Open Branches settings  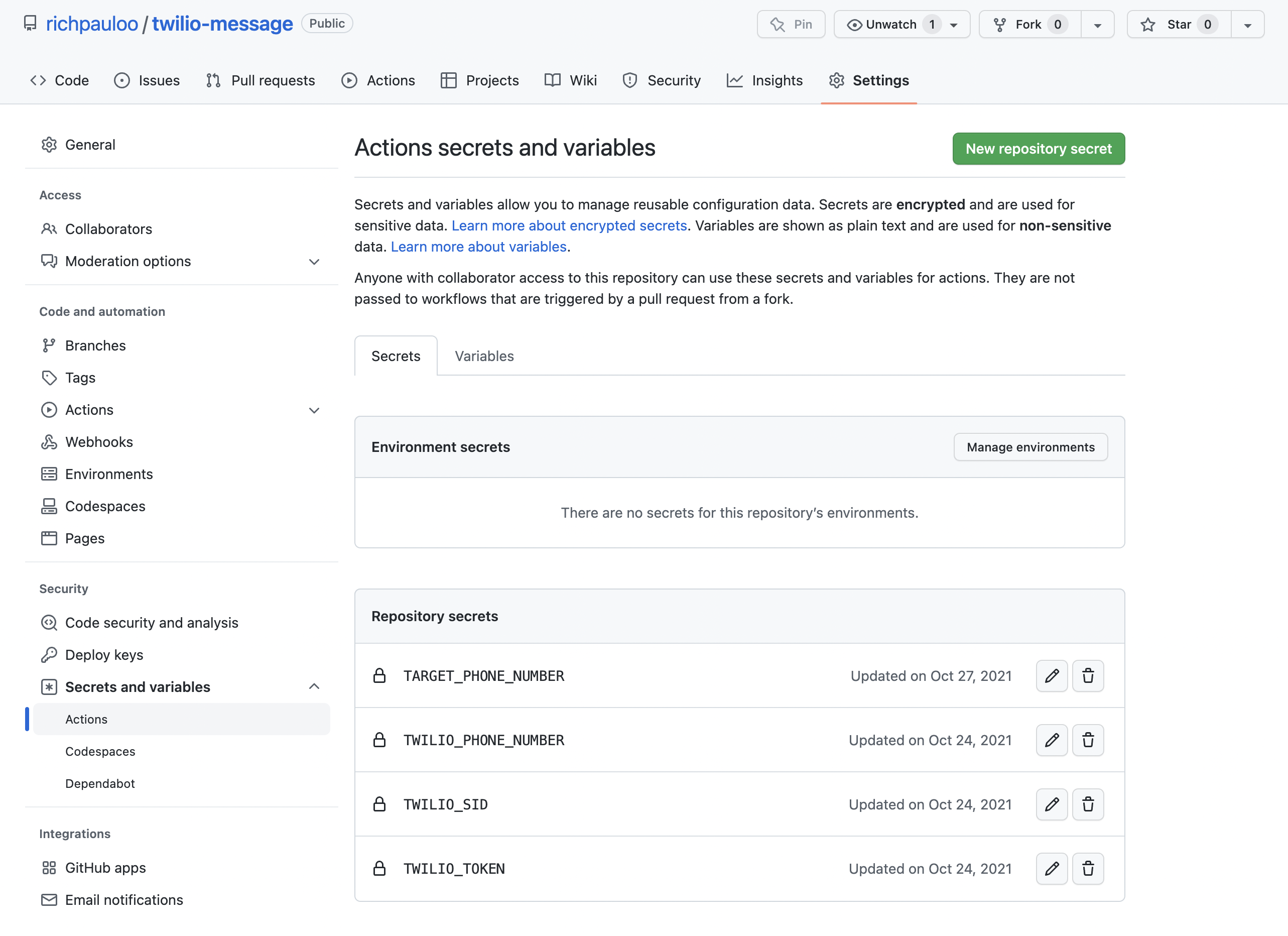[95, 345]
